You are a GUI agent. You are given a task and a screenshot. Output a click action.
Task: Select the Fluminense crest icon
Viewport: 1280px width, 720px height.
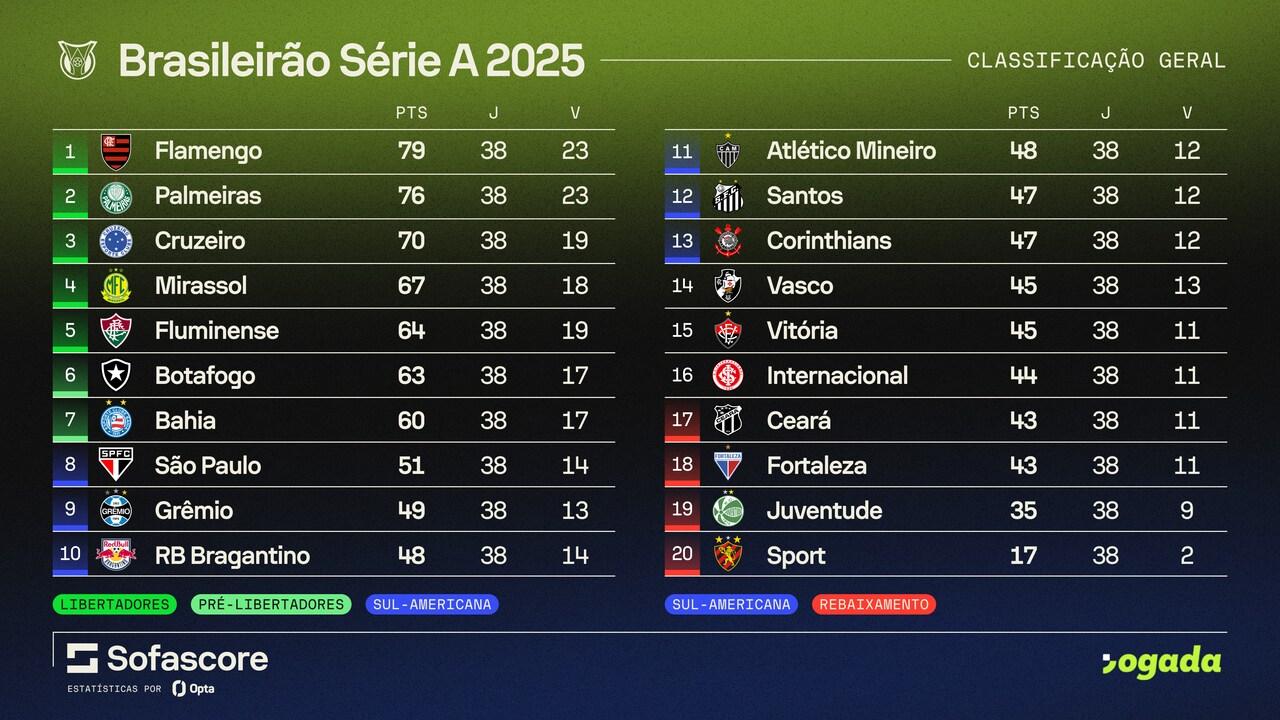pos(116,331)
